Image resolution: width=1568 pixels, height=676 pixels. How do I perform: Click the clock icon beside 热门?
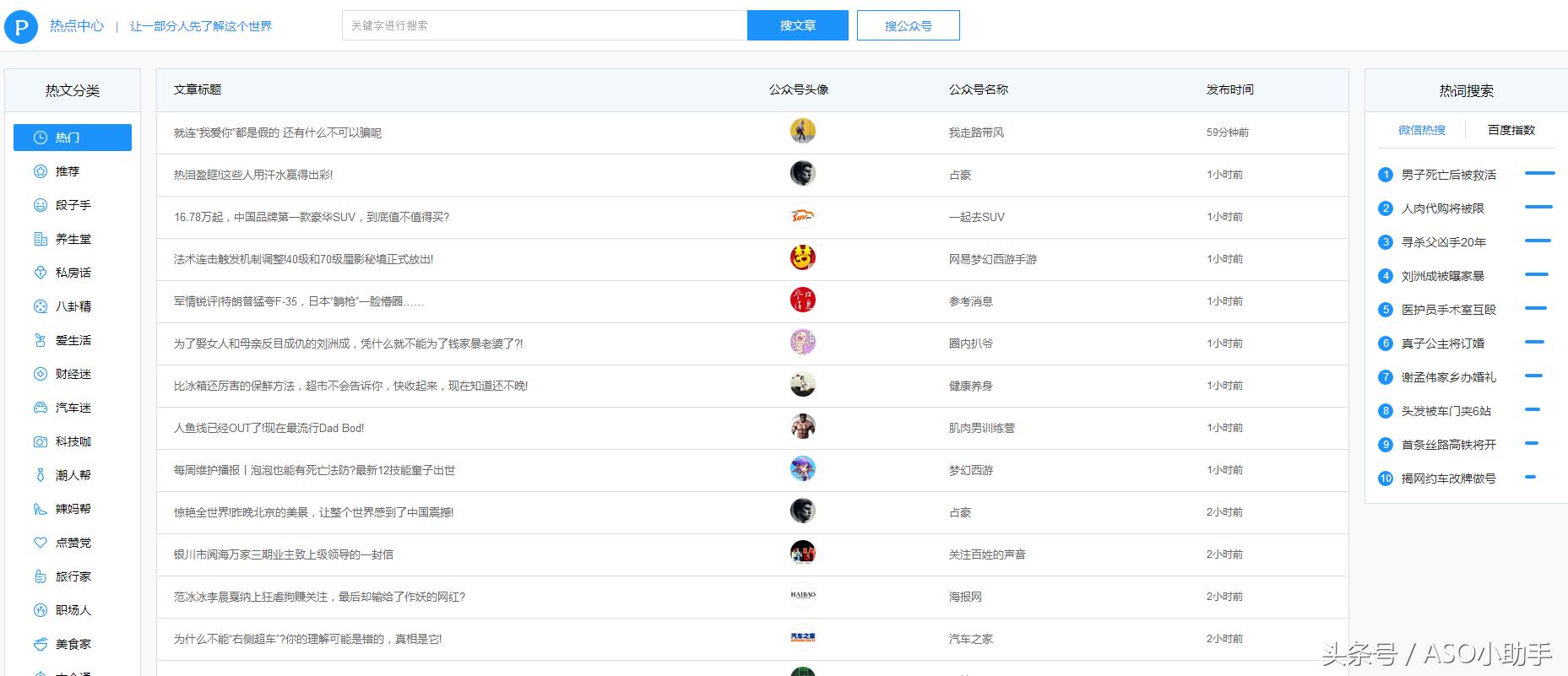click(x=40, y=138)
